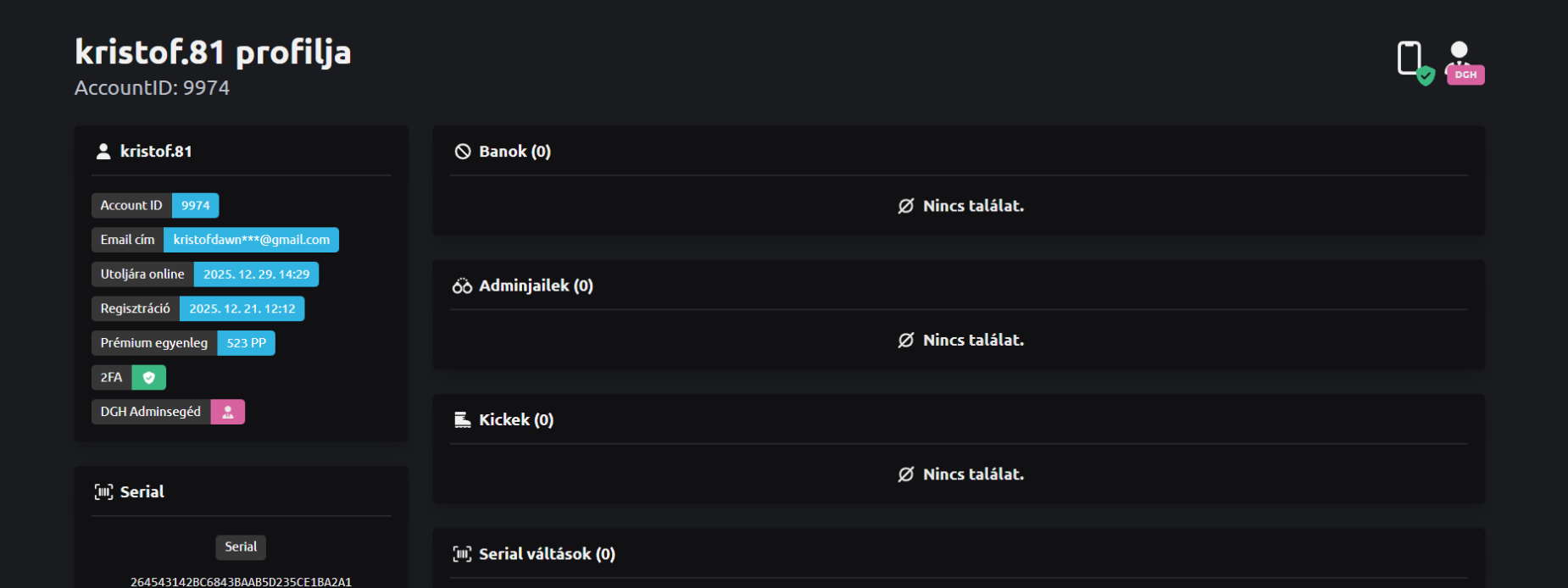1568x588 pixels.
Task: Open the Kickek (0) section header
Action: tap(516, 420)
